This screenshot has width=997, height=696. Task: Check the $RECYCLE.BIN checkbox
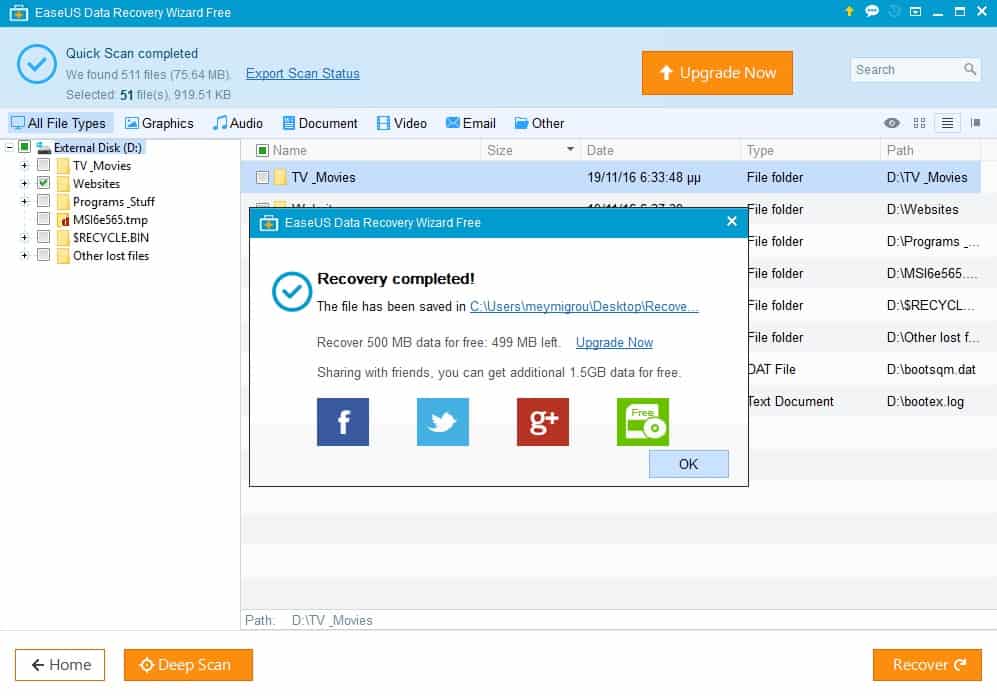click(43, 237)
